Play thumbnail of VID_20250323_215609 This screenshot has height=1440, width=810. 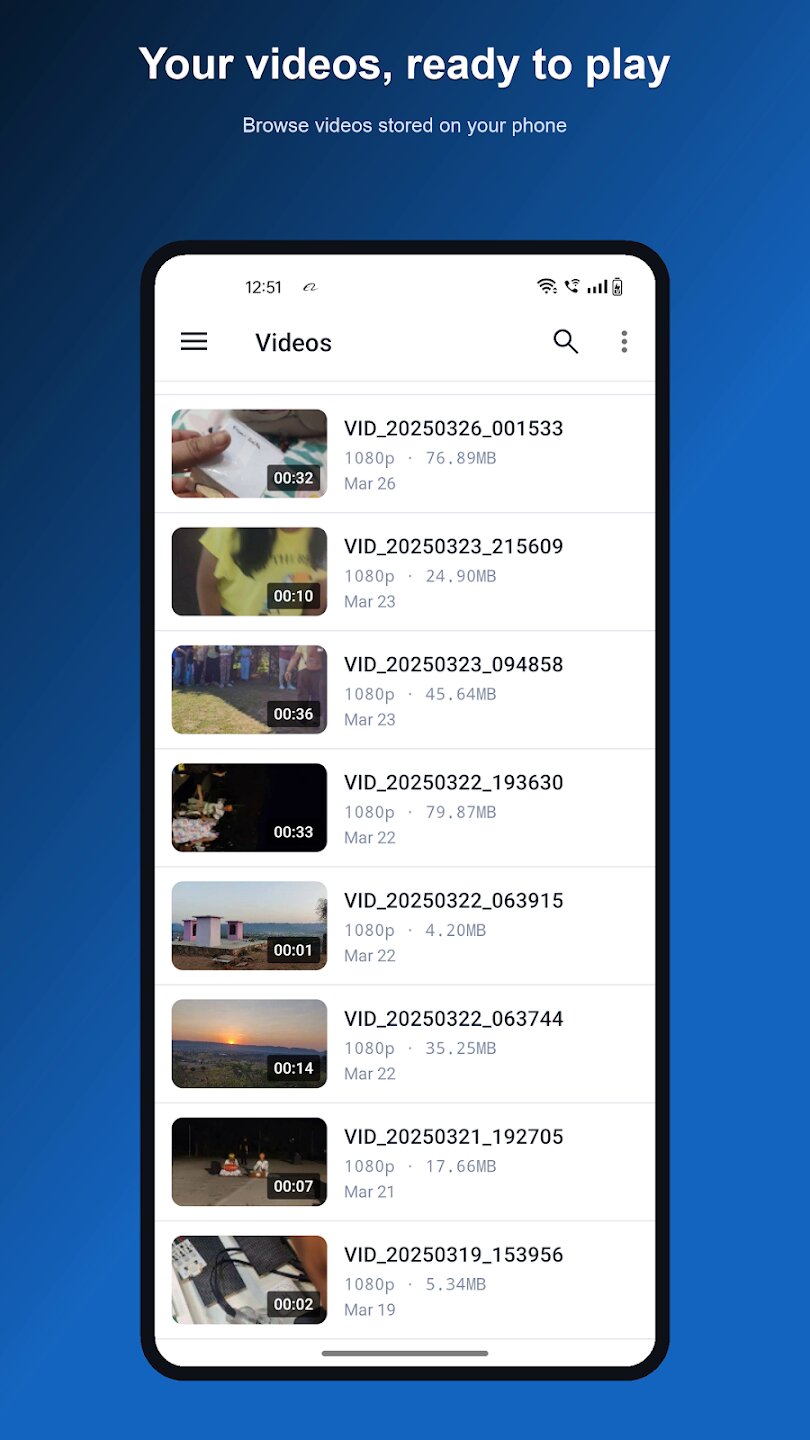(x=249, y=572)
